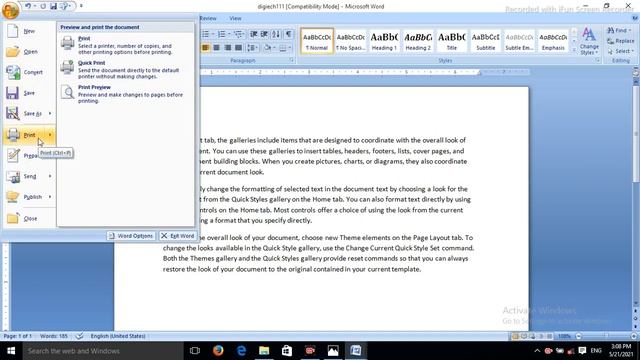Apply the Subtitle style
The image size is (640, 360).
click(x=486, y=41)
